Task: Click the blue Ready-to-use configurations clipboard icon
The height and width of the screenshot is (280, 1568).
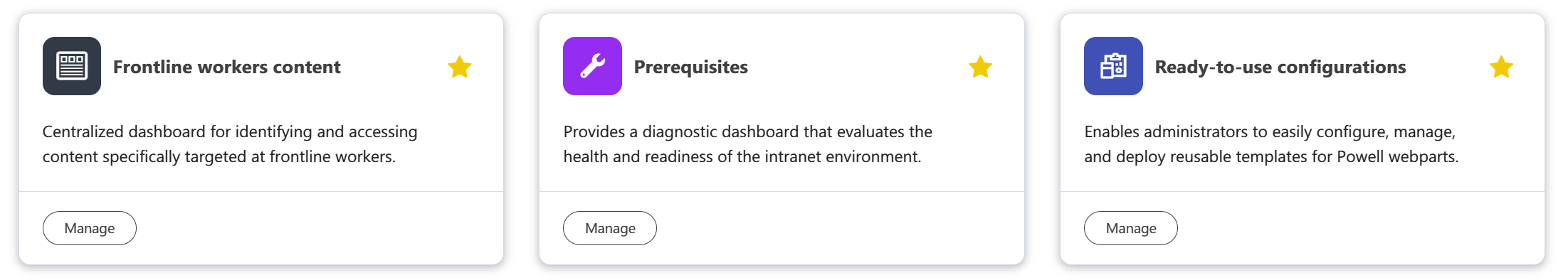Action: [x=1113, y=66]
